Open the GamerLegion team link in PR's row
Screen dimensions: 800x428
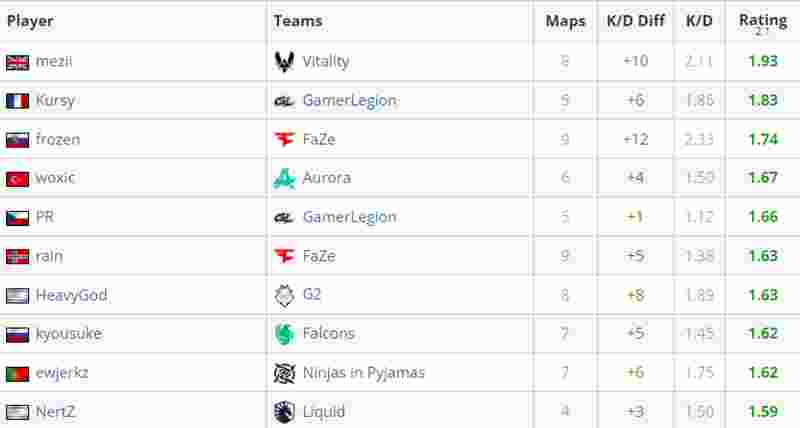349,217
